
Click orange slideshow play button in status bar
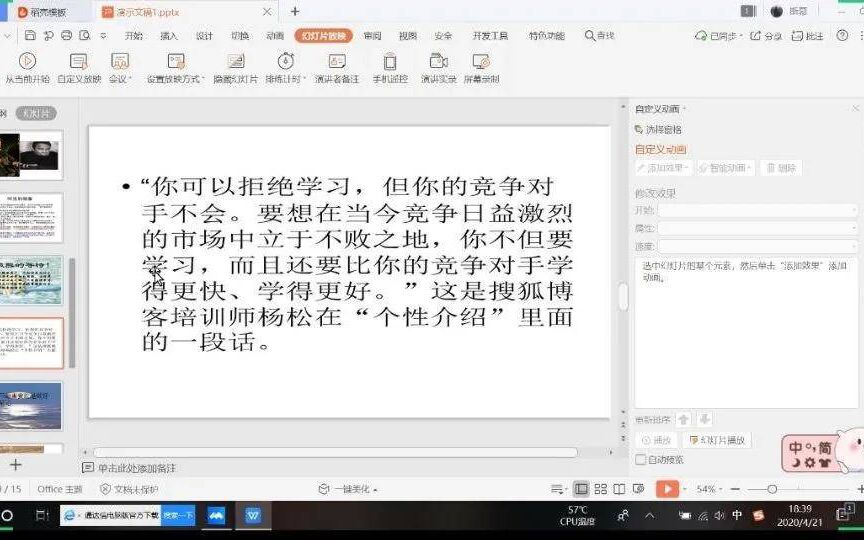pos(667,489)
